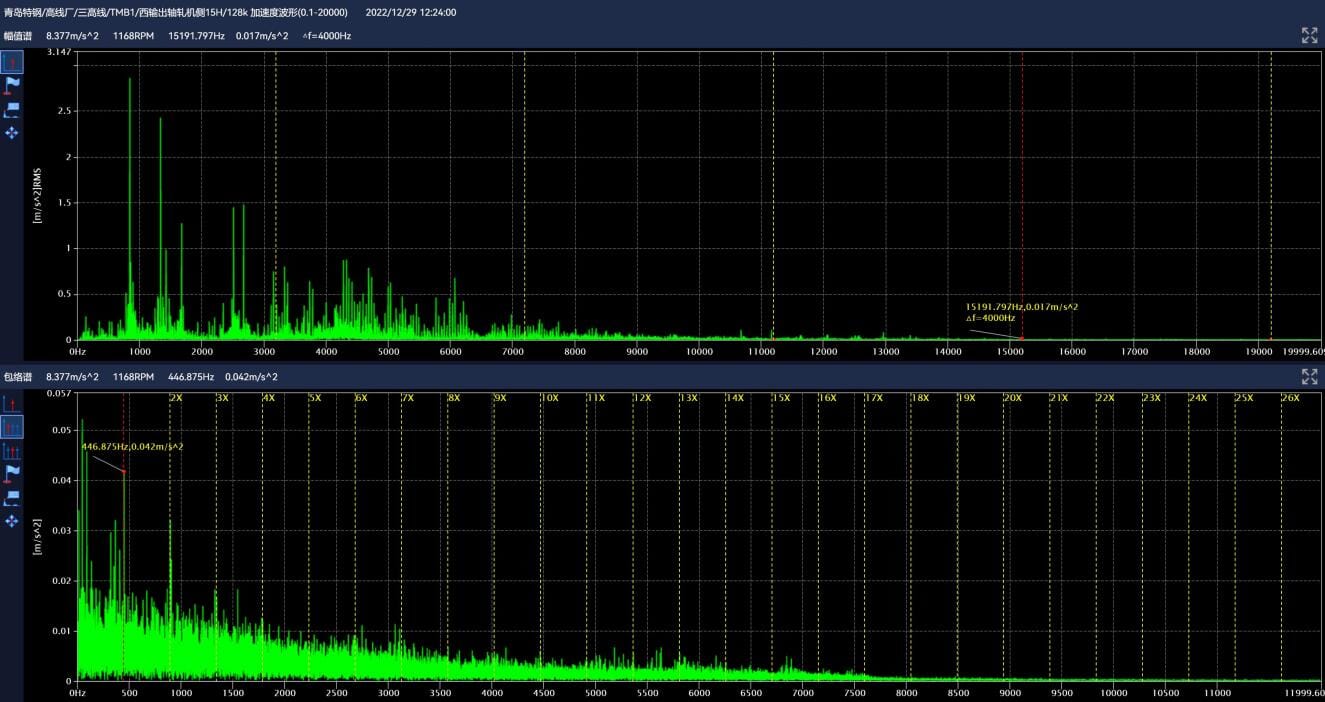Screen dimensions: 1325x702
Task: Activate pan/move tool for 幅值谱 chart
Action: click(12, 132)
